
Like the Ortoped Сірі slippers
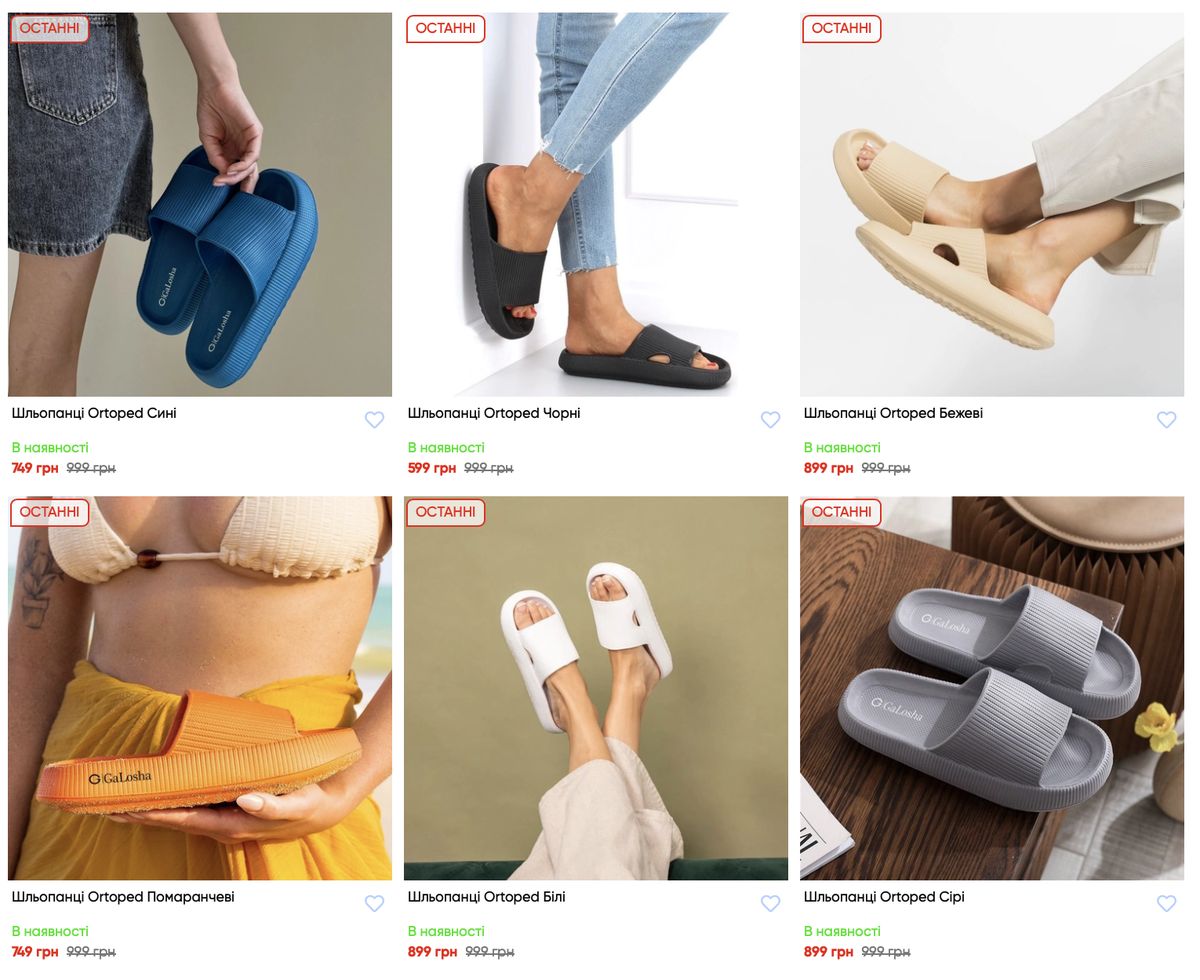[x=1166, y=904]
